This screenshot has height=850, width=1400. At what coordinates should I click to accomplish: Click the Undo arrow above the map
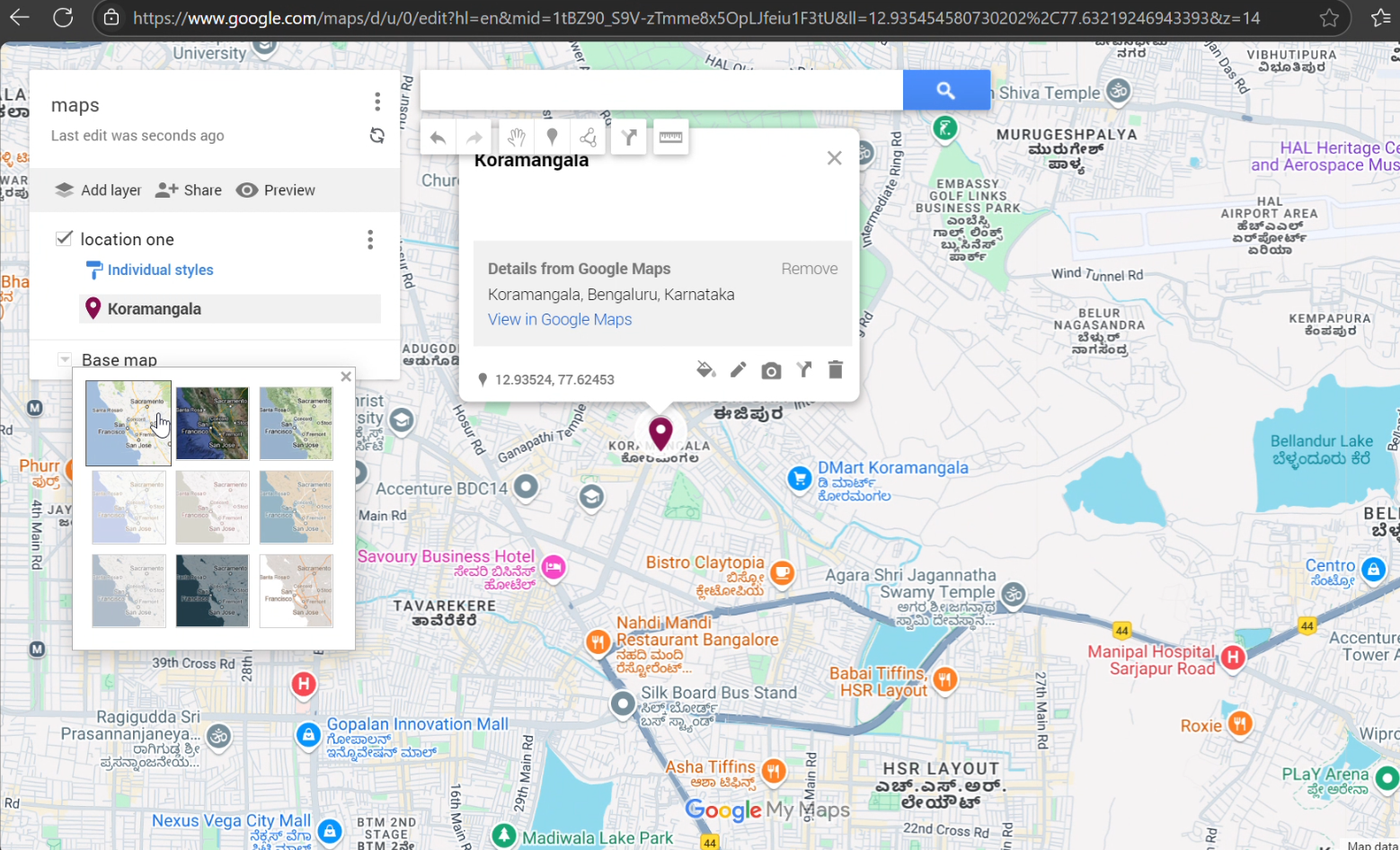click(x=438, y=137)
